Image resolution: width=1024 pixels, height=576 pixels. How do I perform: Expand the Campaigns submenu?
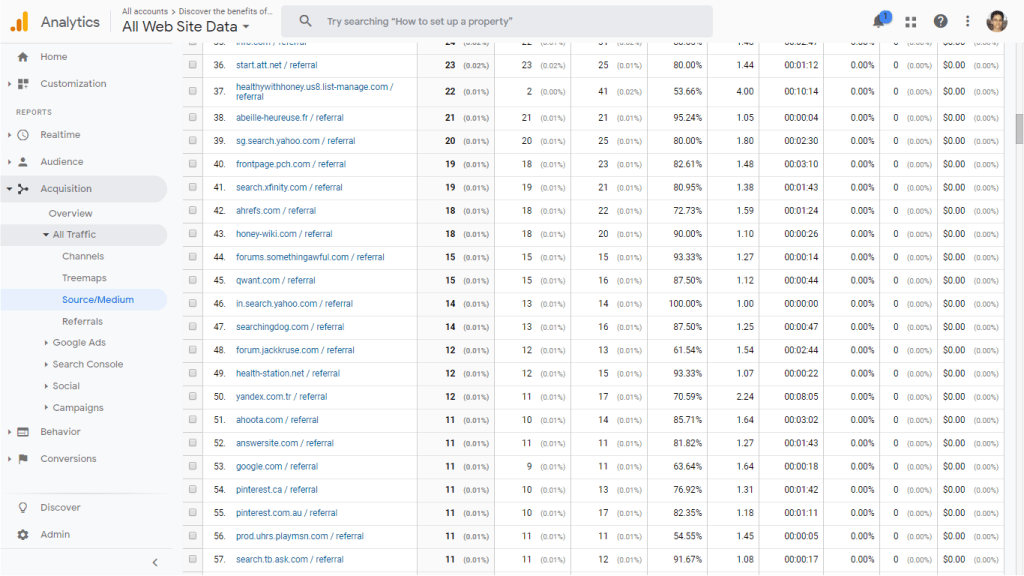point(46,408)
